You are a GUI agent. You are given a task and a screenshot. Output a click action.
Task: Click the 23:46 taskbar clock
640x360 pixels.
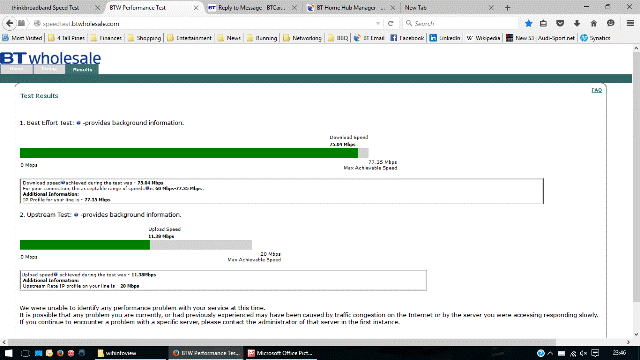[x=619, y=353]
